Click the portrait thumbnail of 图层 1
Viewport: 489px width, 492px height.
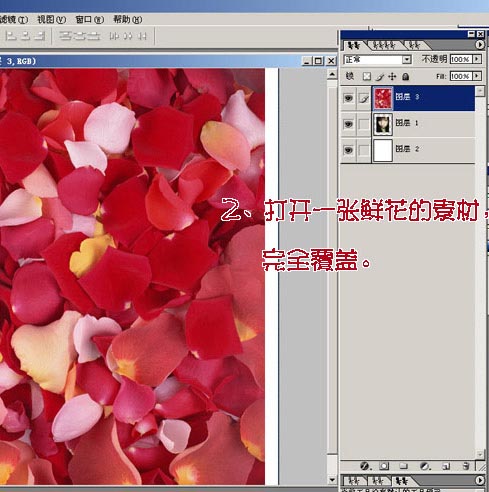pyautogui.click(x=383, y=124)
